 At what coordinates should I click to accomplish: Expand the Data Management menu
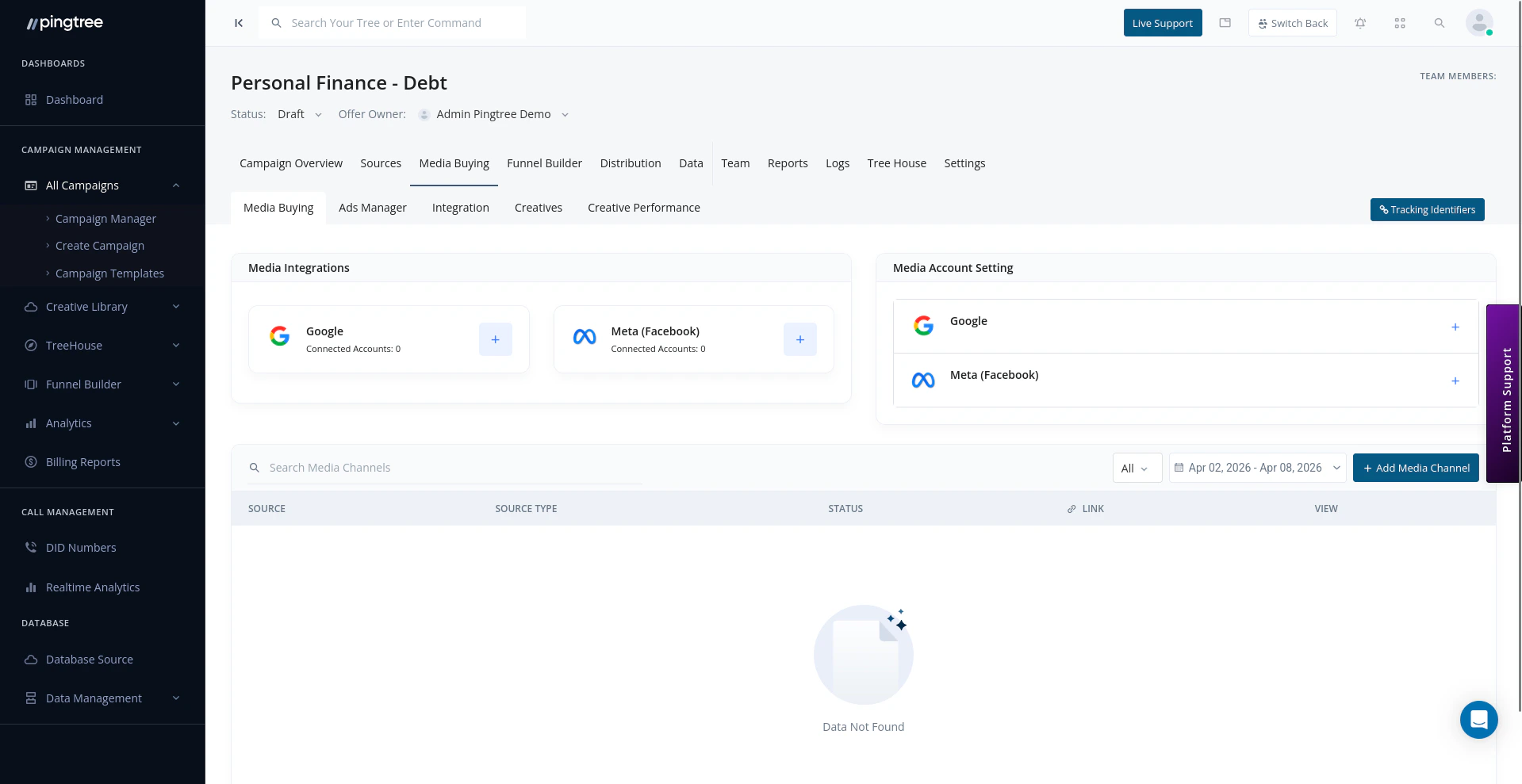tap(175, 698)
